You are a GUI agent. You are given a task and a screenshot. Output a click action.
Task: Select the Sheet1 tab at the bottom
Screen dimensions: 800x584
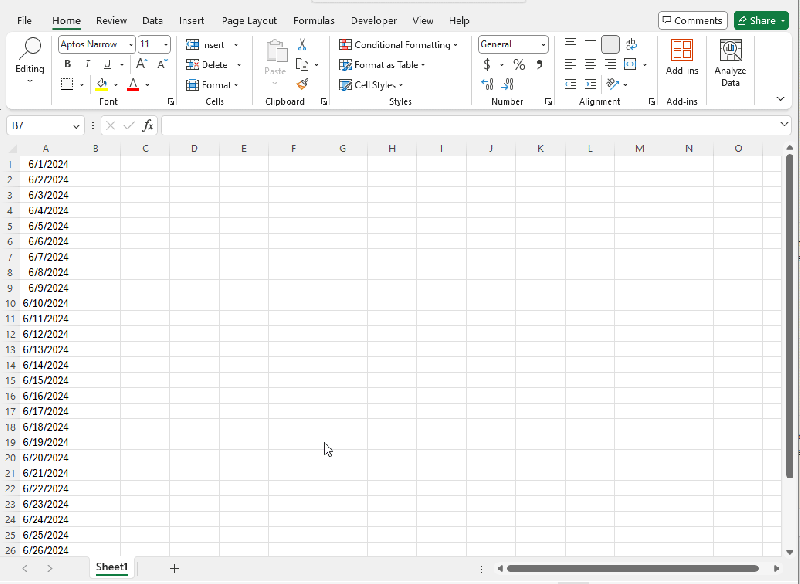112,567
